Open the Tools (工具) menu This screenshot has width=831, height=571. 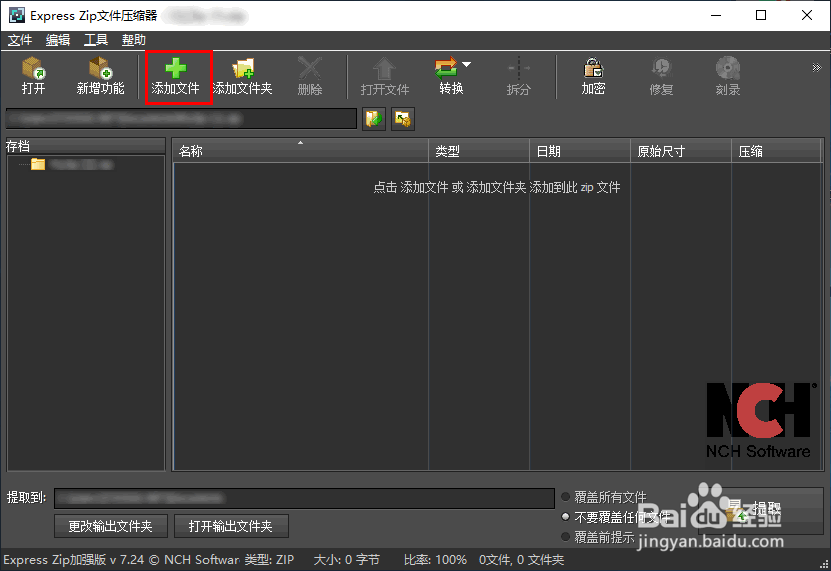tap(96, 40)
